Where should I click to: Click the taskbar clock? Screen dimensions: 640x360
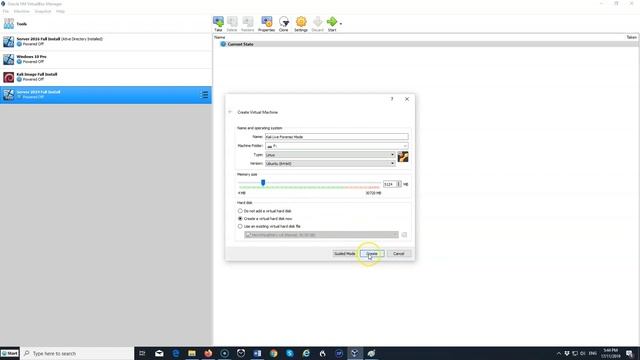click(x=611, y=353)
